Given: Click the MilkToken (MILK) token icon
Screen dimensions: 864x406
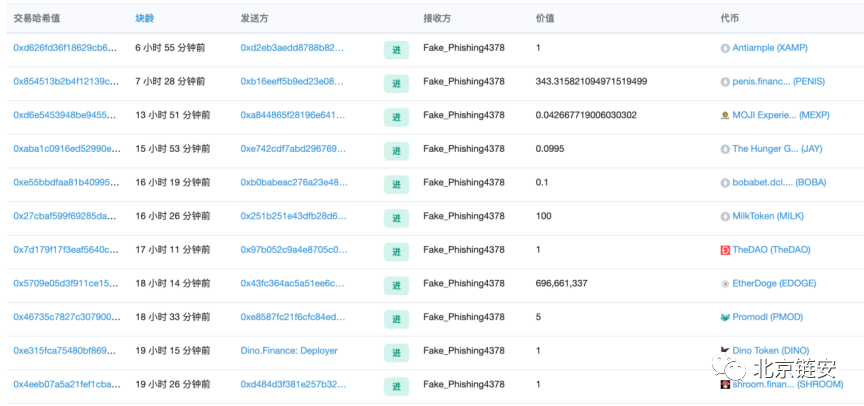Looking at the screenshot, I should tap(725, 216).
